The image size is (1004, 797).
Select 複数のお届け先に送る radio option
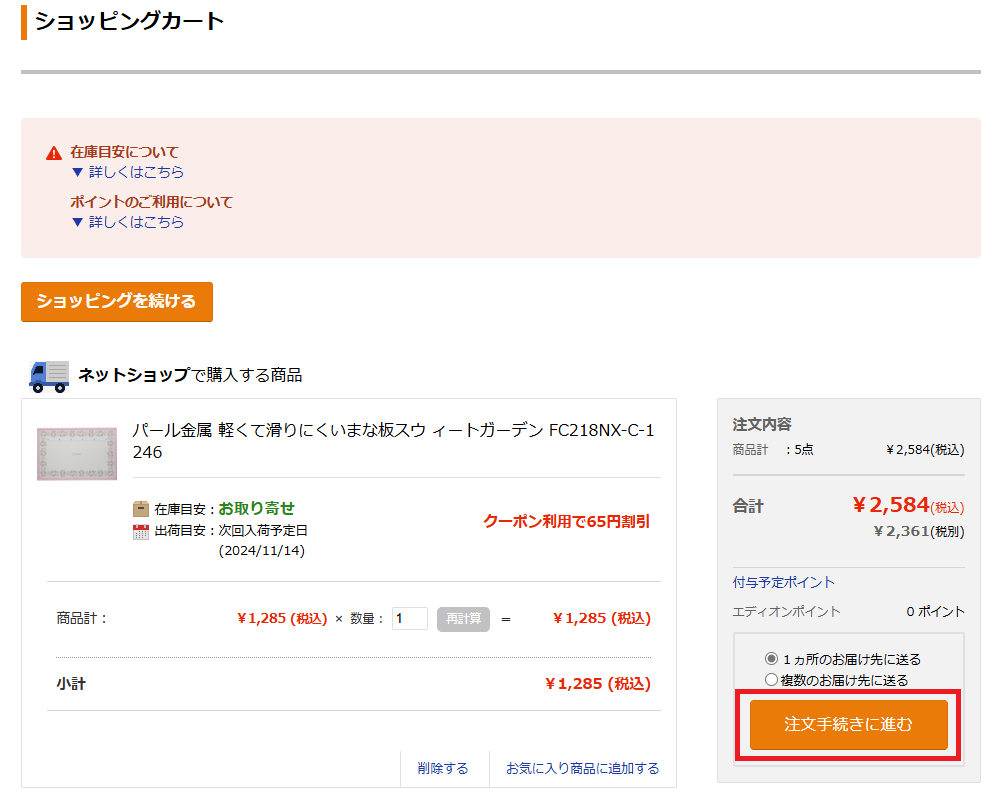point(771,680)
